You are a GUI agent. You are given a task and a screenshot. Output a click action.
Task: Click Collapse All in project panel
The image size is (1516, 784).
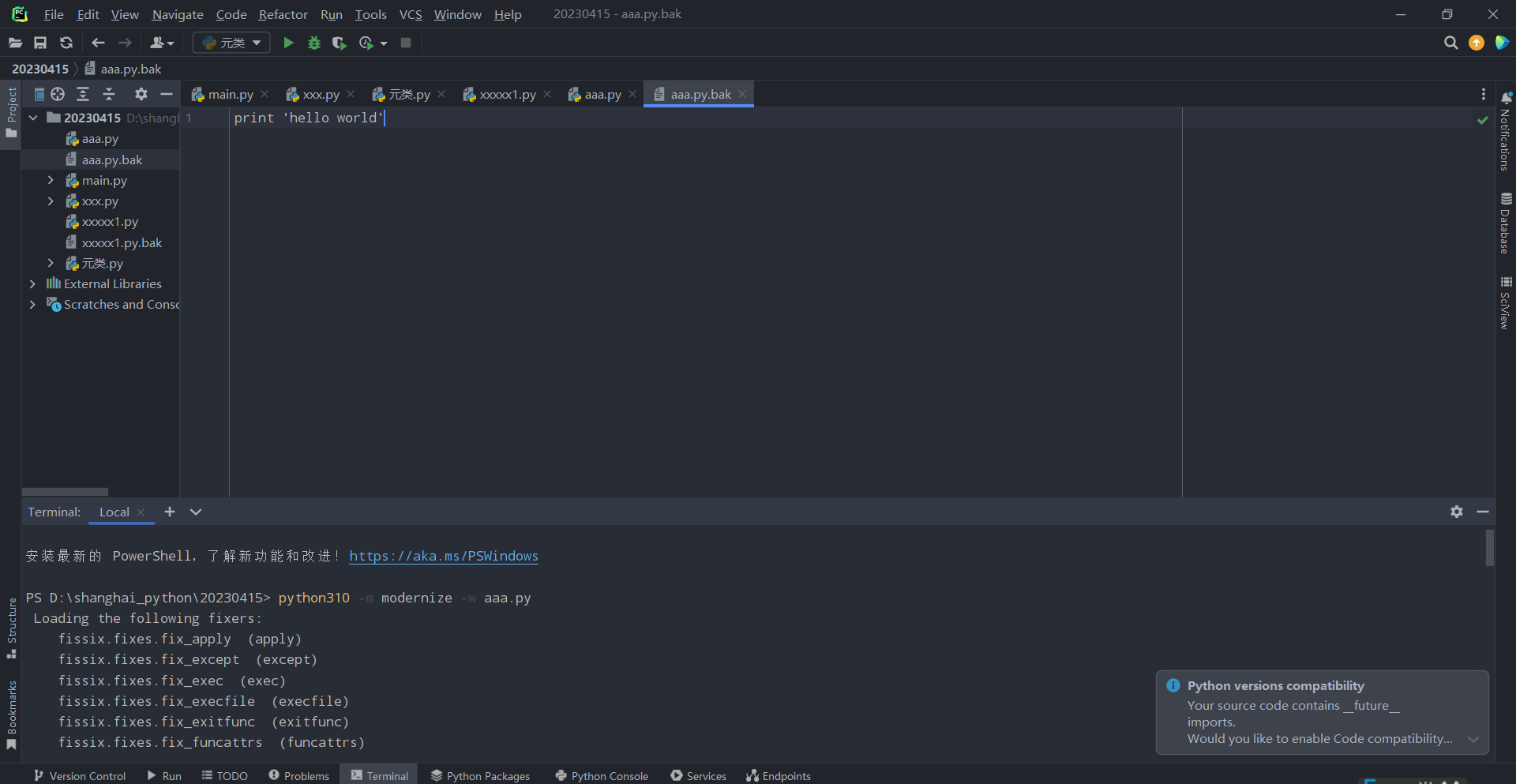(109, 95)
